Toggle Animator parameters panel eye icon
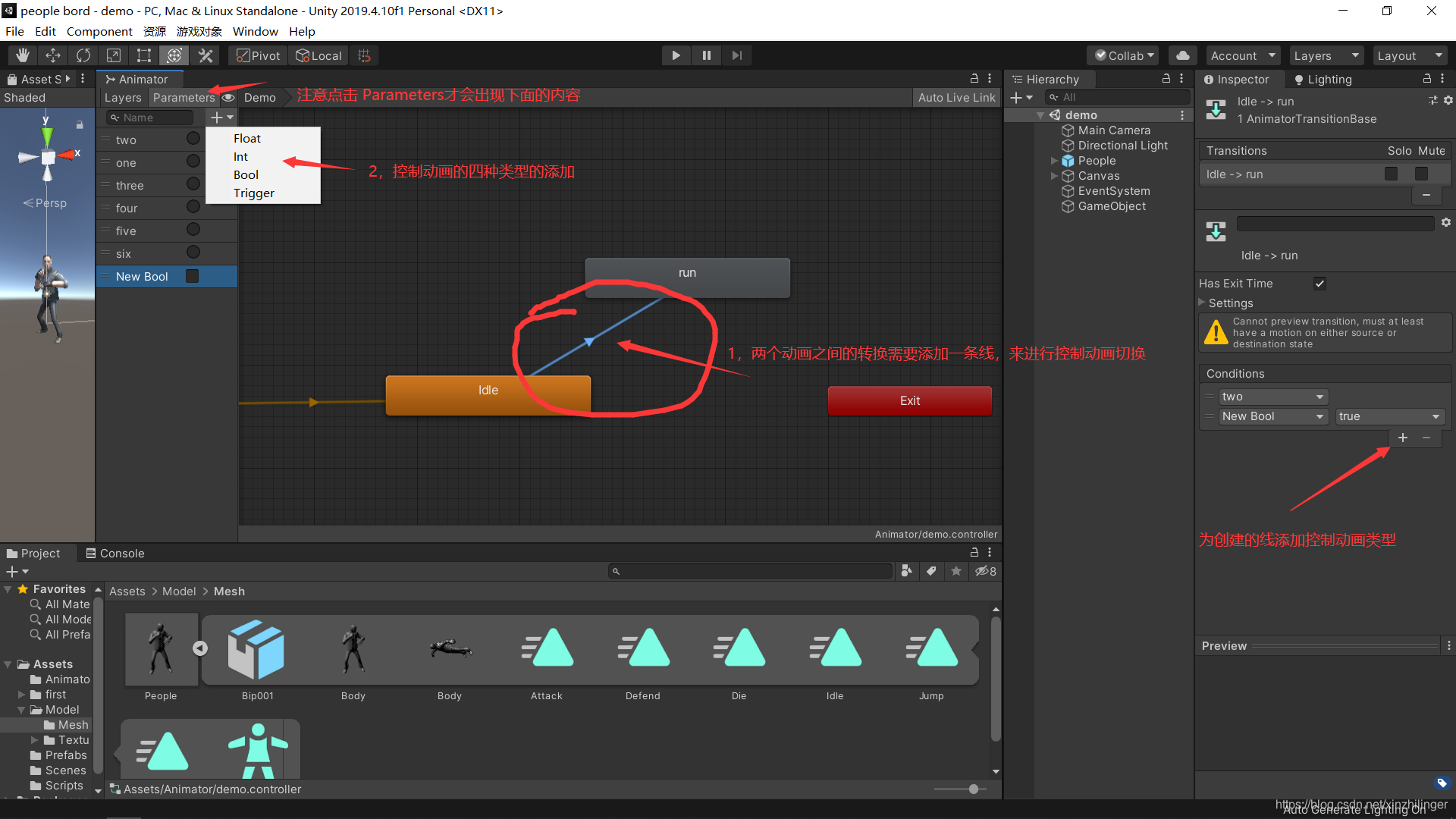Screen dimensions: 1456x819 pos(228,97)
